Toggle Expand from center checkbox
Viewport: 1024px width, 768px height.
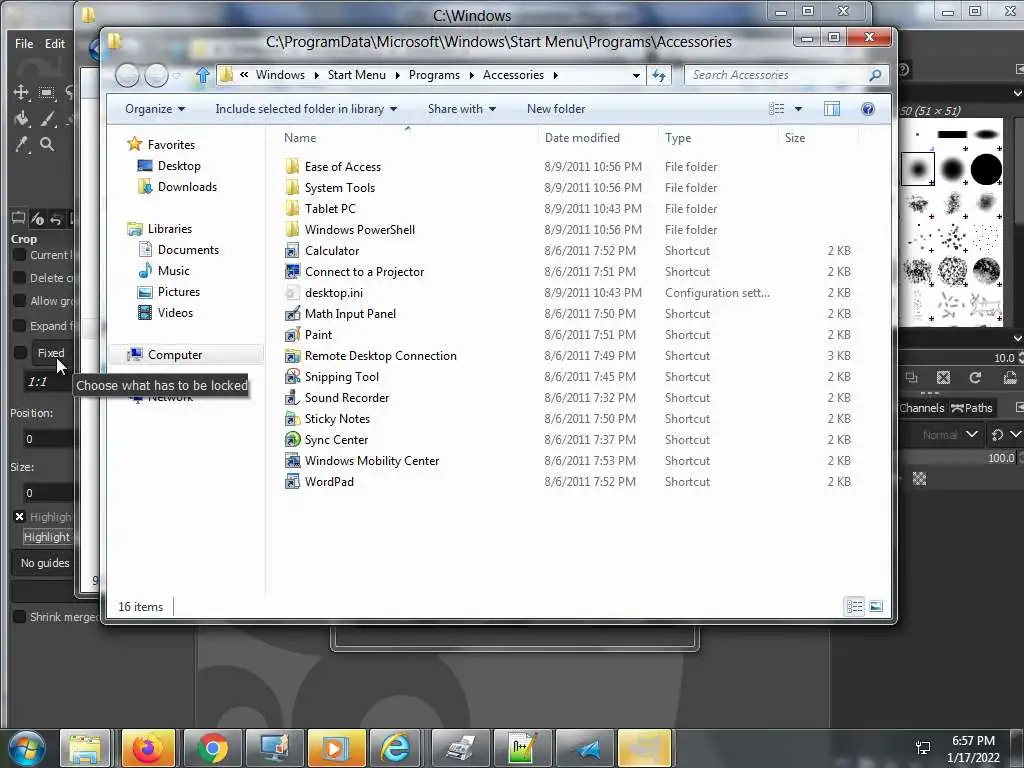pyautogui.click(x=20, y=325)
